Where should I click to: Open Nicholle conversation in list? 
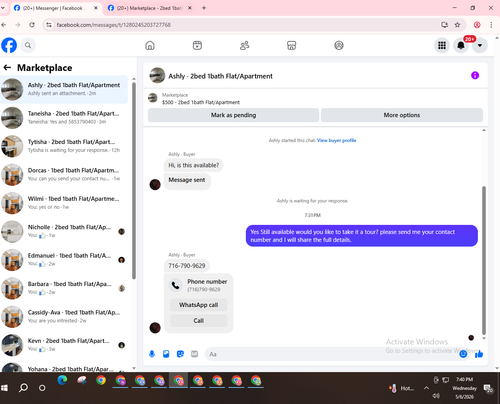pyautogui.click(x=64, y=231)
